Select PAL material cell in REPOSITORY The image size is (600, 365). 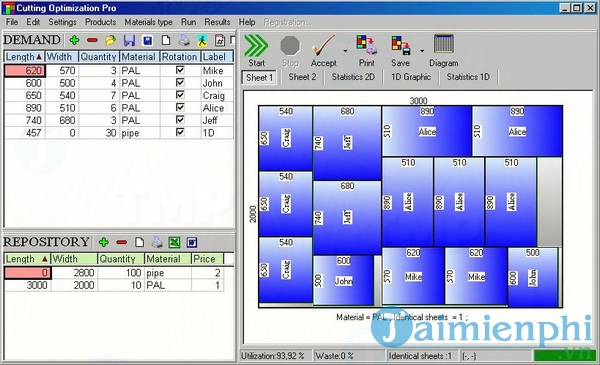click(x=168, y=285)
